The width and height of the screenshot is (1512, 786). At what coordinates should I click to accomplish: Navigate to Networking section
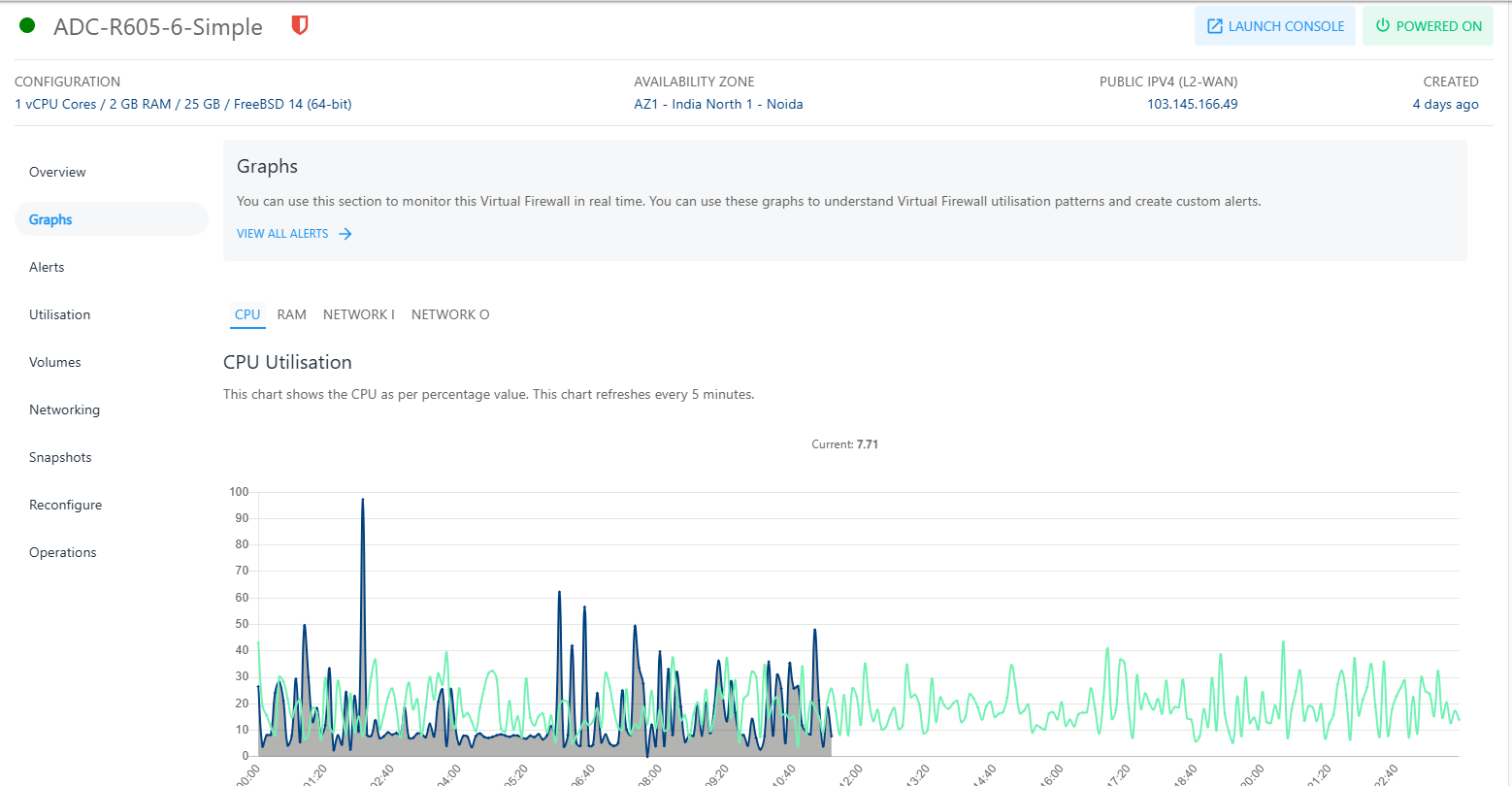pyautogui.click(x=64, y=409)
